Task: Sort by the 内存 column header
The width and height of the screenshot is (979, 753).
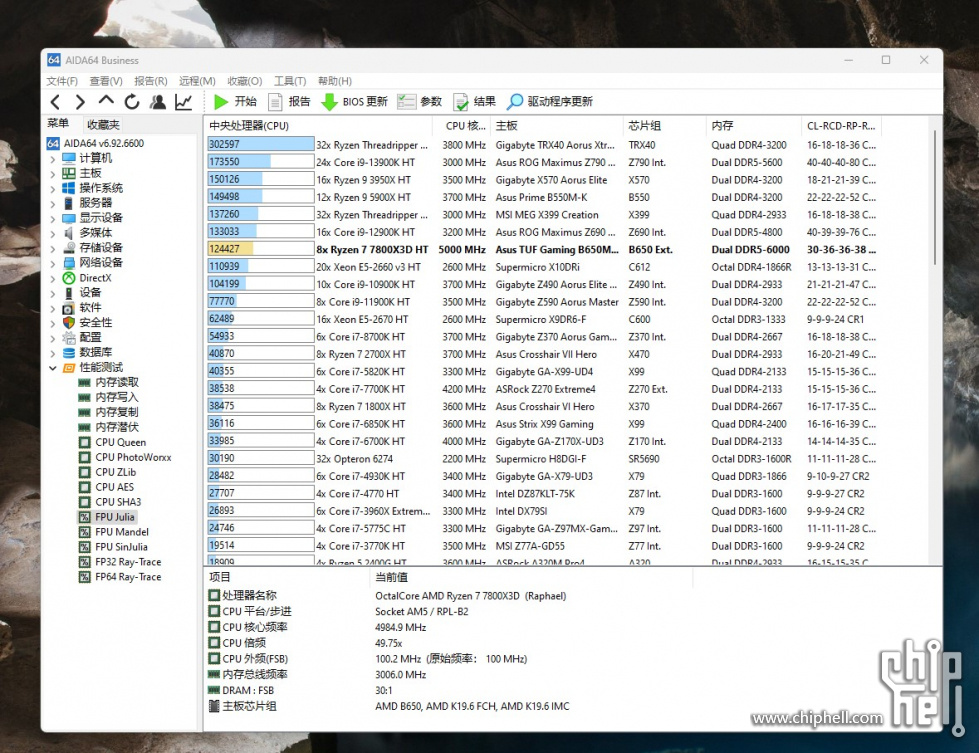Action: [753, 126]
